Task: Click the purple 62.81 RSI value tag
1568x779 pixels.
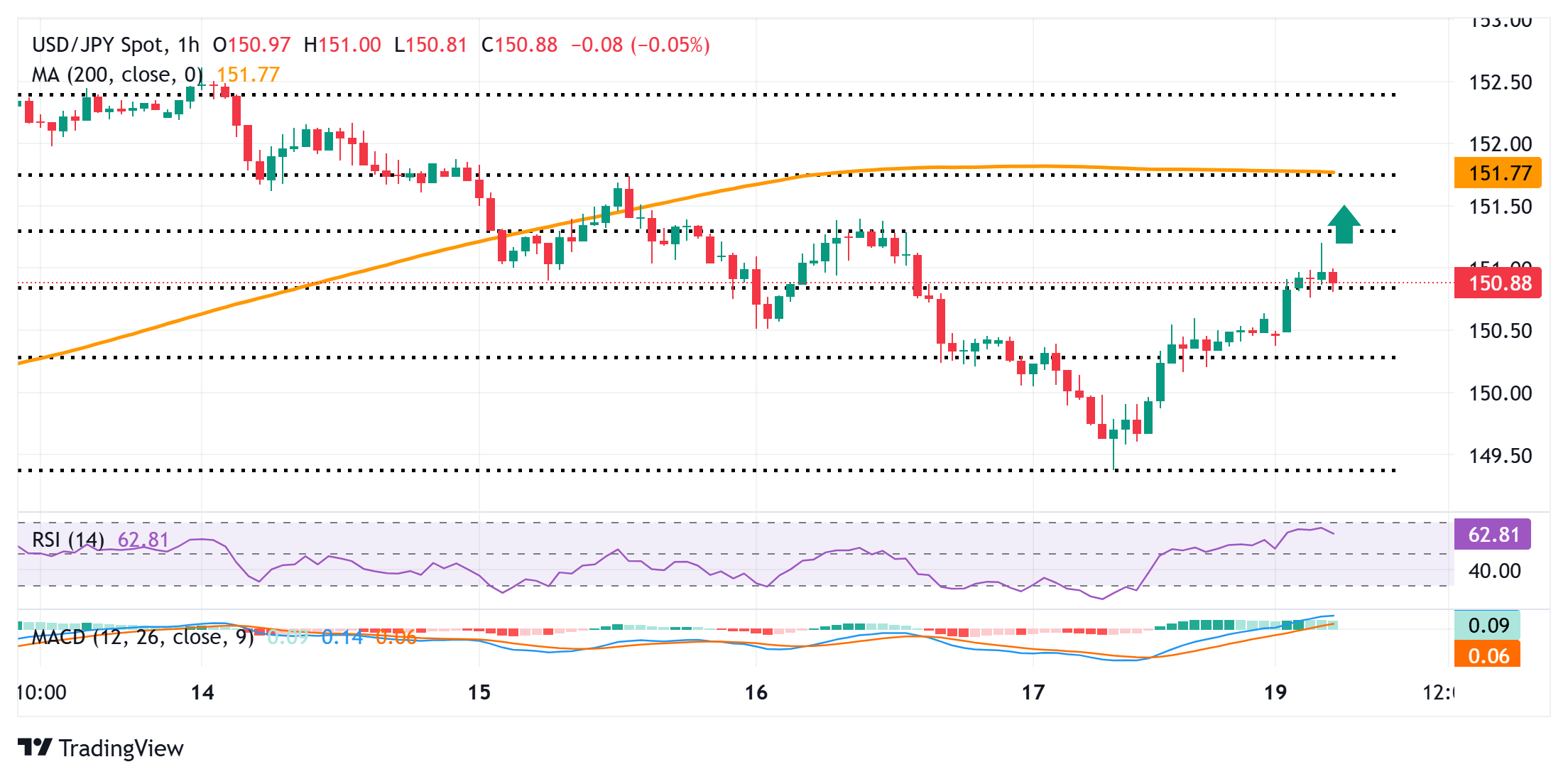Action: coord(1492,535)
